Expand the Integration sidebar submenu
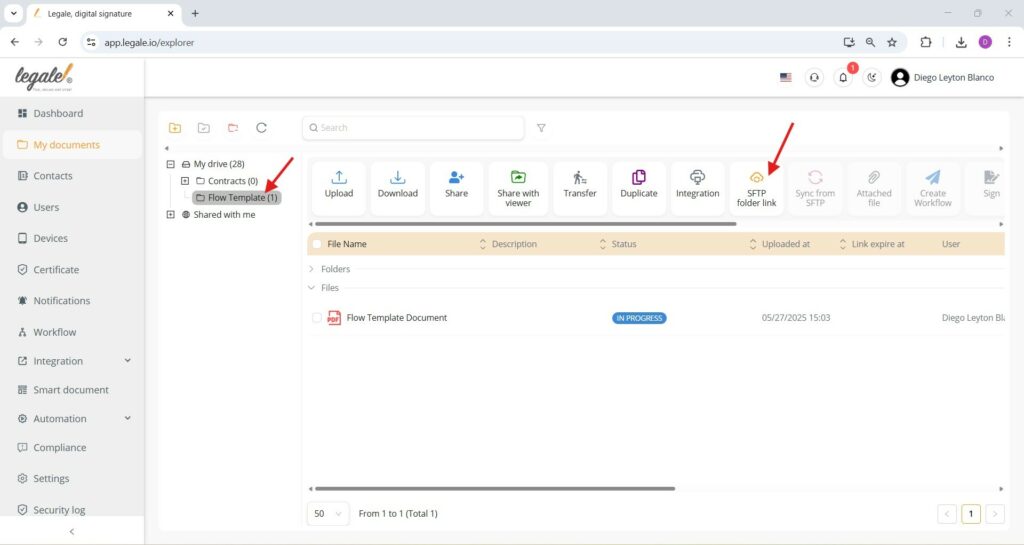 [x=127, y=361]
